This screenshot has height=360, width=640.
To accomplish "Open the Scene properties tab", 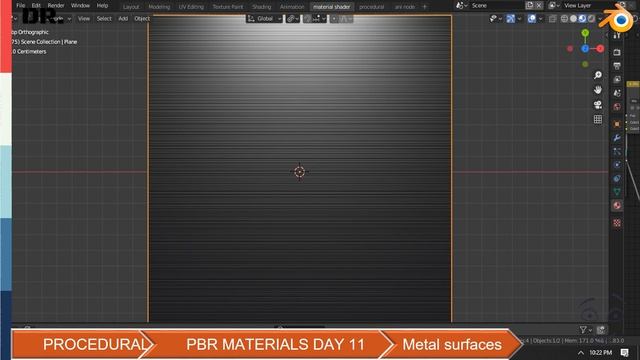I will click(x=617, y=93).
